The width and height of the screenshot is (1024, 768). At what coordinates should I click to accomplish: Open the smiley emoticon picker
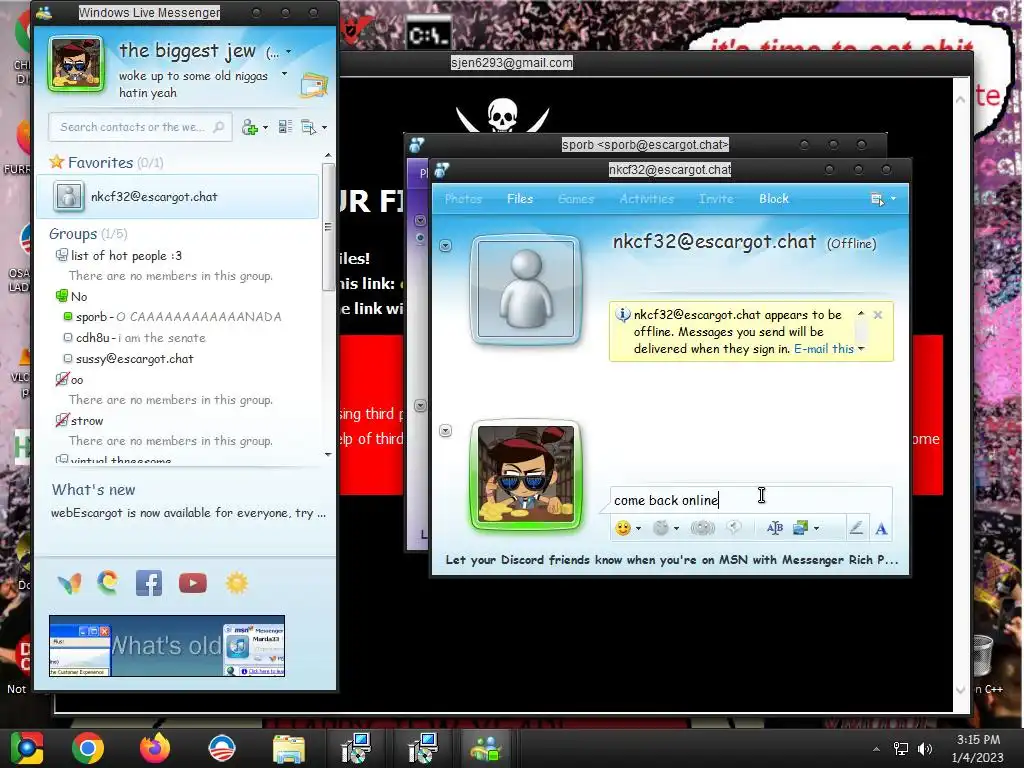tap(623, 528)
